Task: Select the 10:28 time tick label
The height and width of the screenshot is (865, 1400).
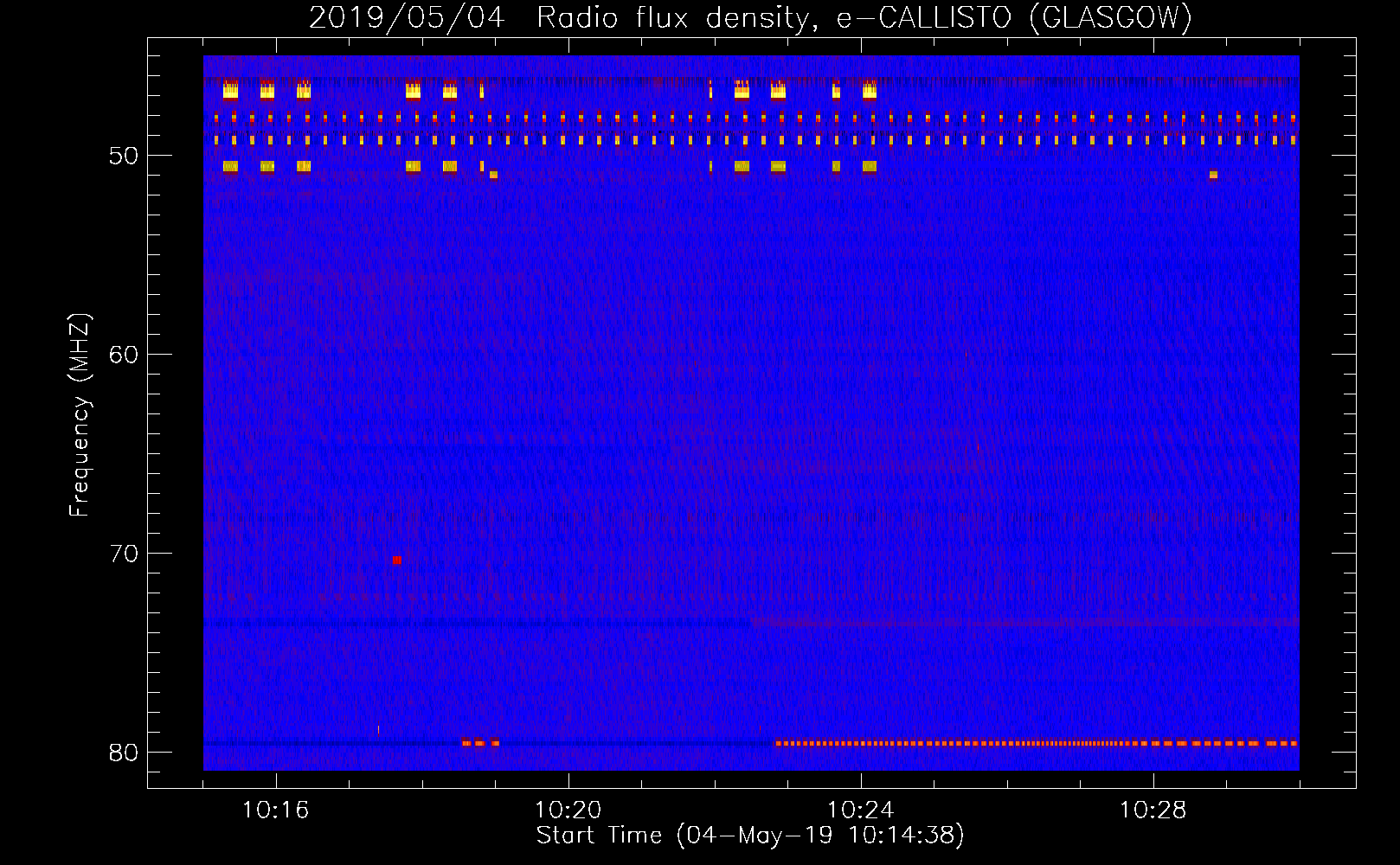Action: click(x=1153, y=811)
